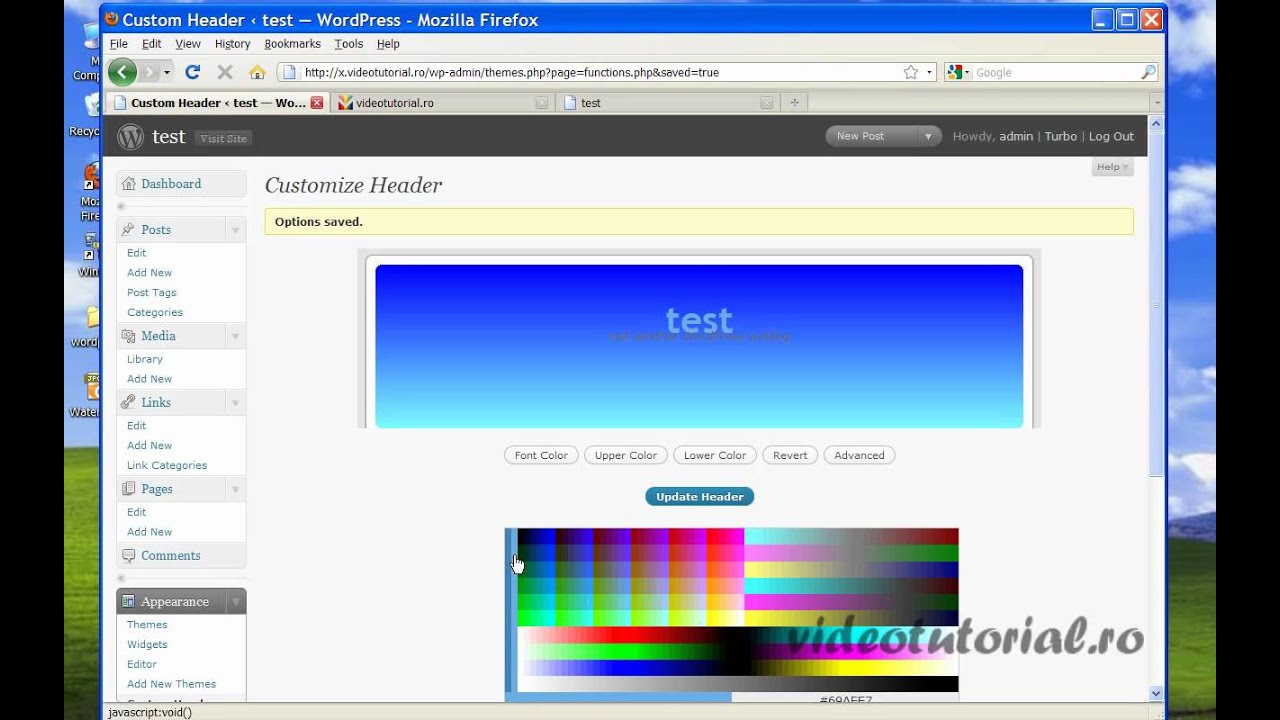This screenshot has height=720, width=1280.
Task: Click the Visit Site button
Action: [x=223, y=138]
